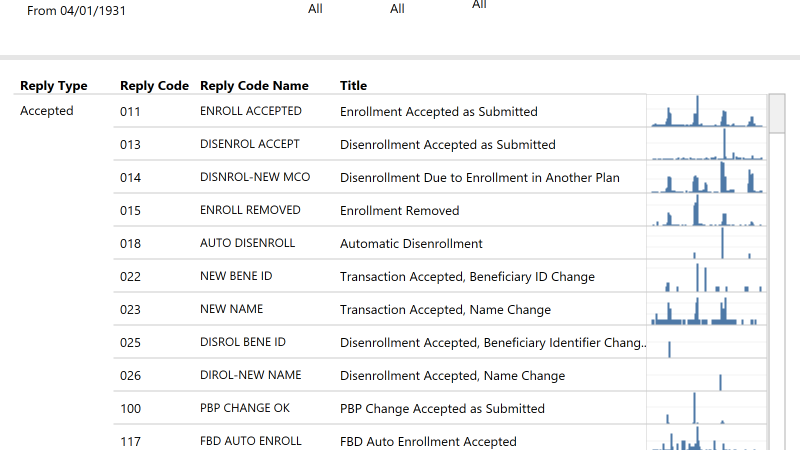Click the NEW NAME row sparkline

(x=706, y=310)
